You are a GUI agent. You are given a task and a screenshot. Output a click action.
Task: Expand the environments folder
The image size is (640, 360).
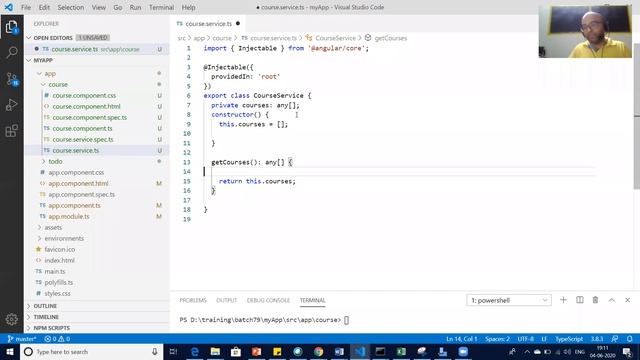point(39,238)
